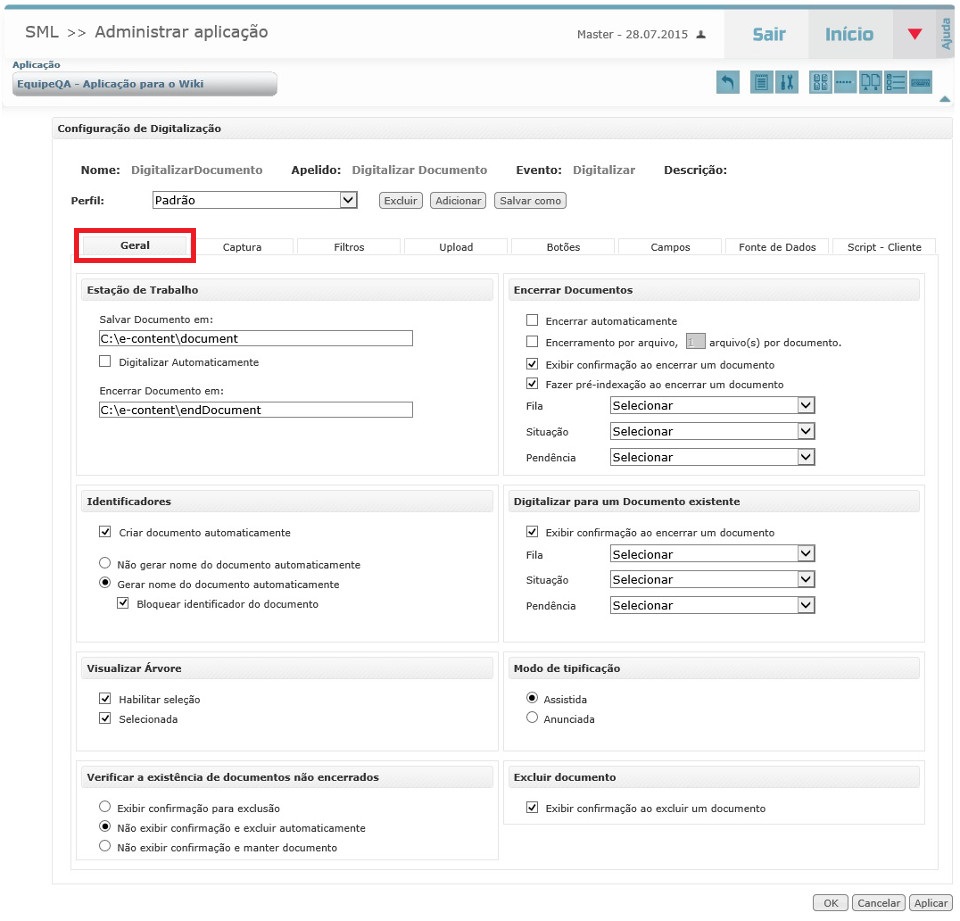Screen dimensions: 960x921
Task: Open the Fonte de Dados tab
Action: (x=777, y=247)
